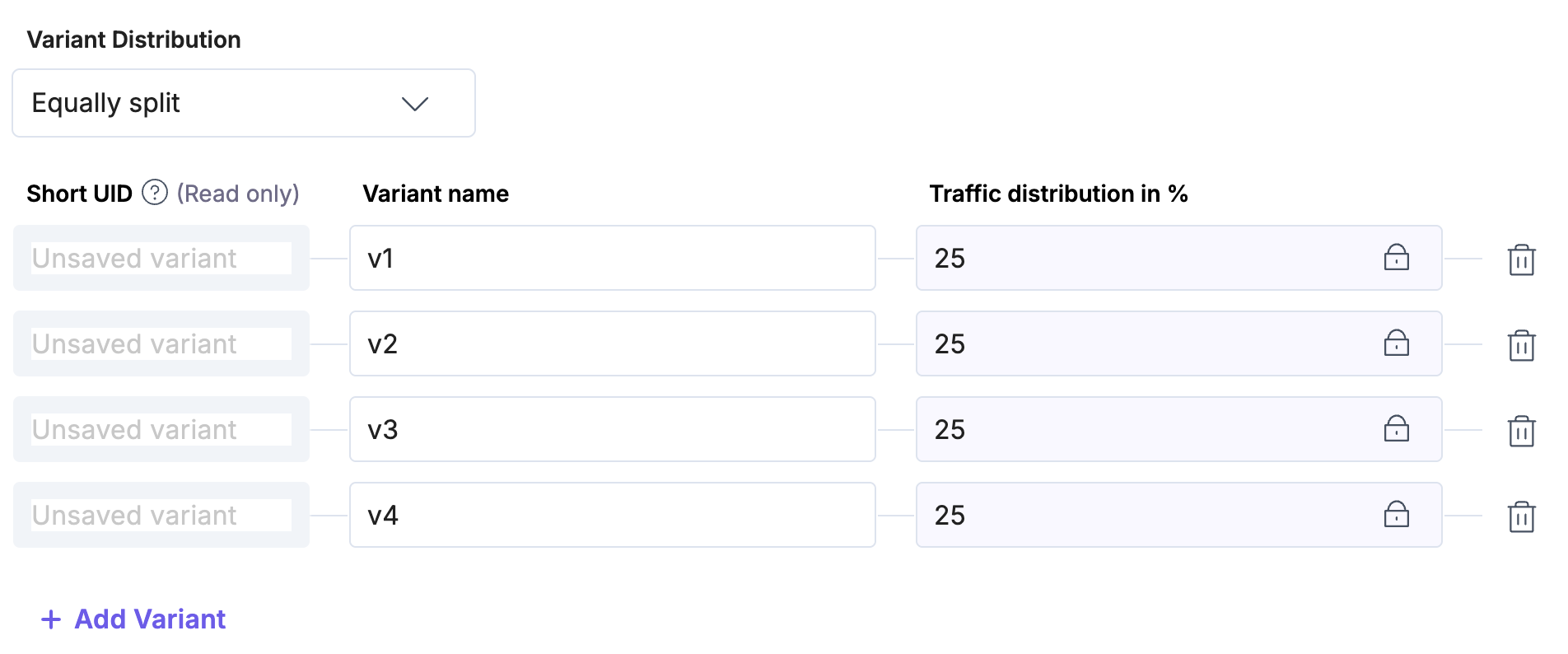The image size is (1568, 654).
Task: Click into the v4 variant name input
Action: [612, 515]
